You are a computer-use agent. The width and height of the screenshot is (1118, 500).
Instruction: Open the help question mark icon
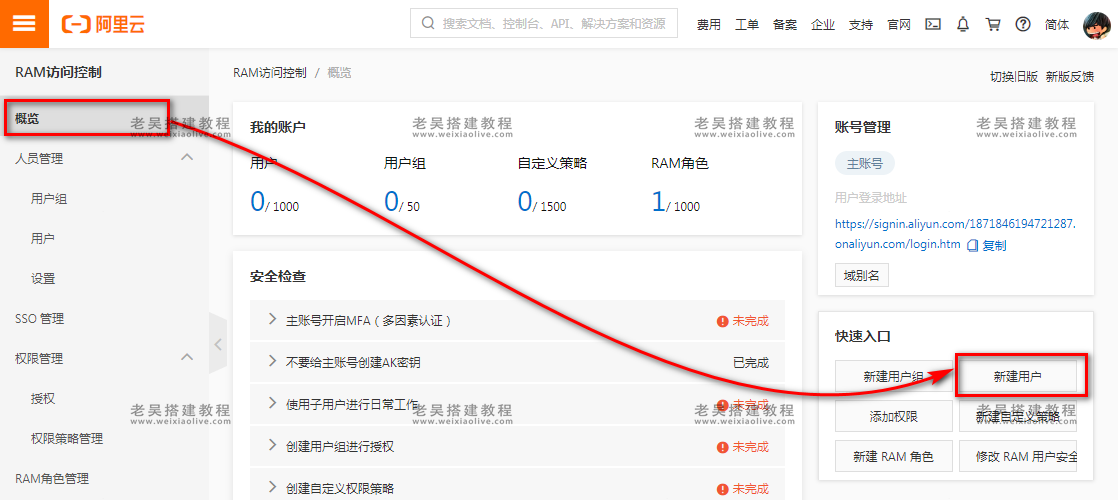pyautogui.click(x=1023, y=24)
